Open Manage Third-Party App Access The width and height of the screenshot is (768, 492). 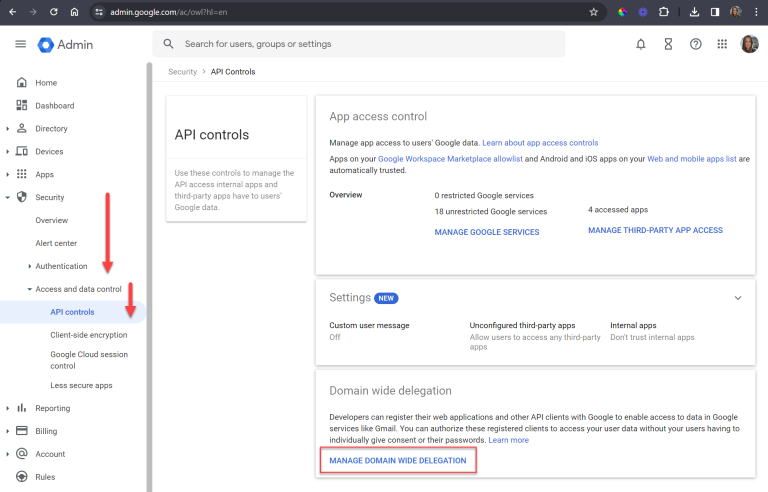click(x=655, y=231)
